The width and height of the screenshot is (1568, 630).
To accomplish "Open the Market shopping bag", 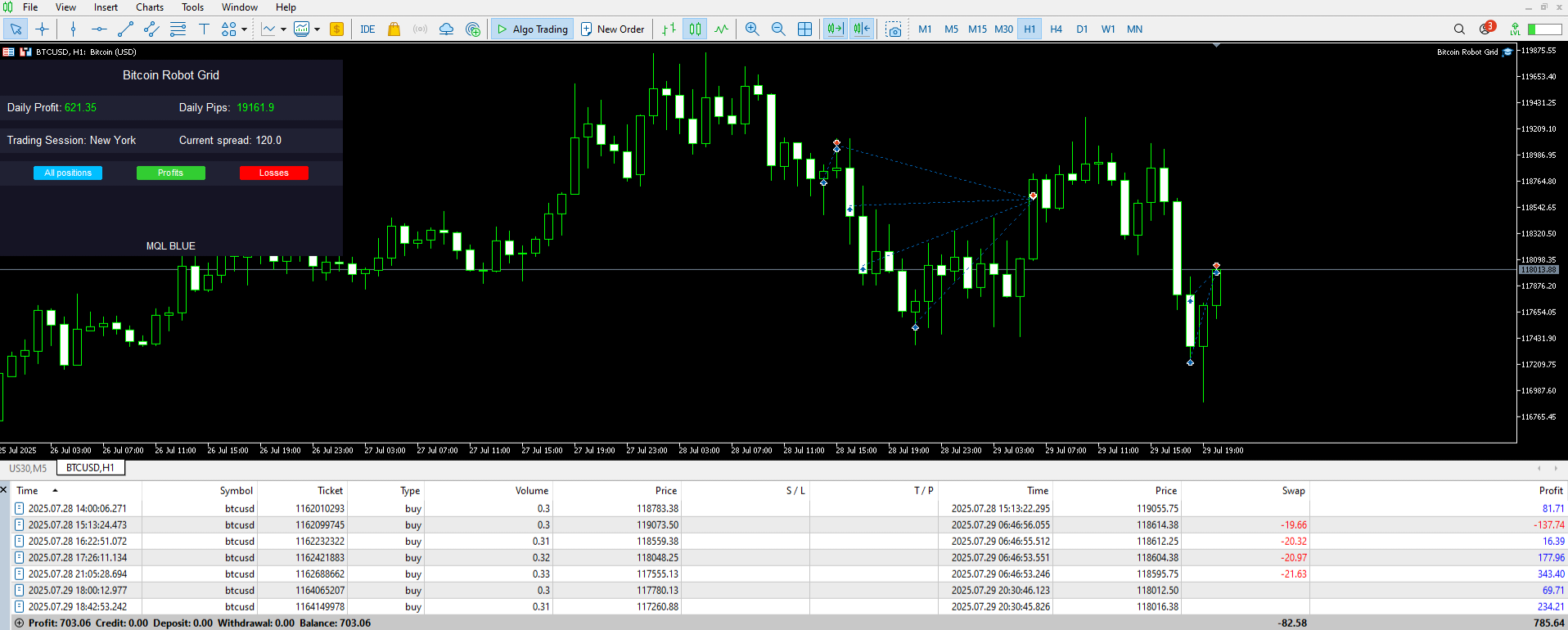I will 394,29.
